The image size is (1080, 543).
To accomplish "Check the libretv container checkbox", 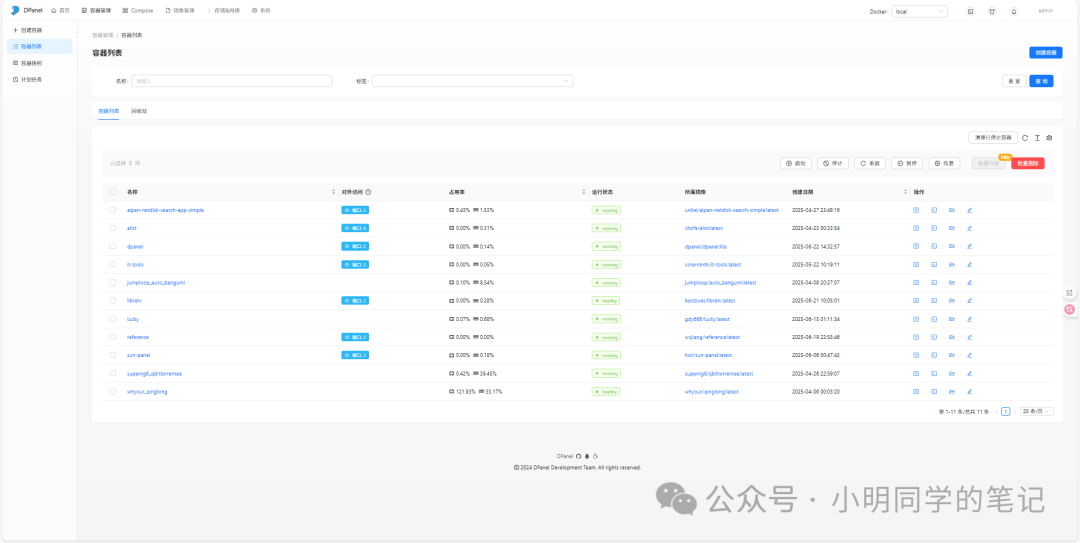I will pyautogui.click(x=113, y=300).
